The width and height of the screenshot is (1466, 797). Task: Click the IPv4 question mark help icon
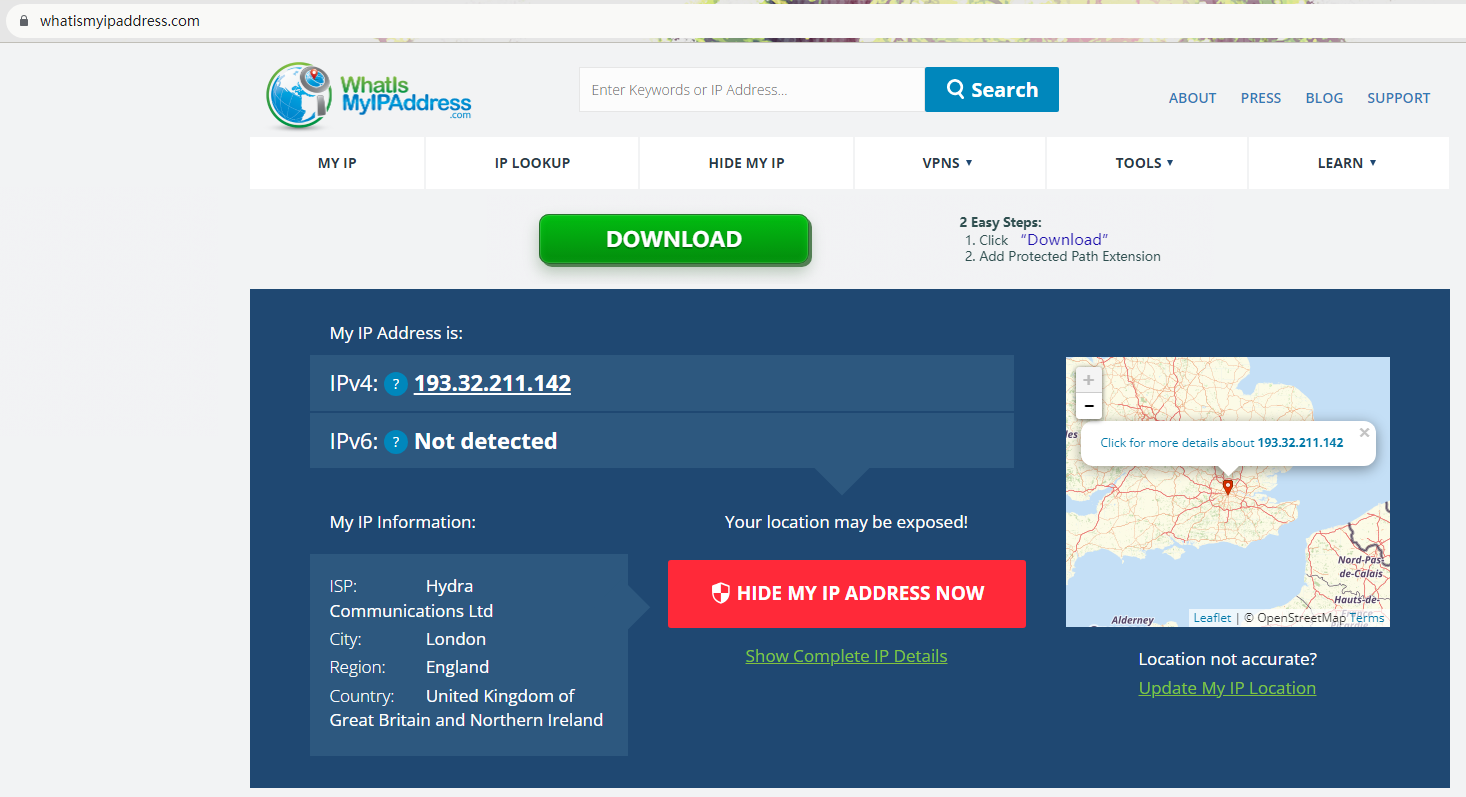click(396, 384)
